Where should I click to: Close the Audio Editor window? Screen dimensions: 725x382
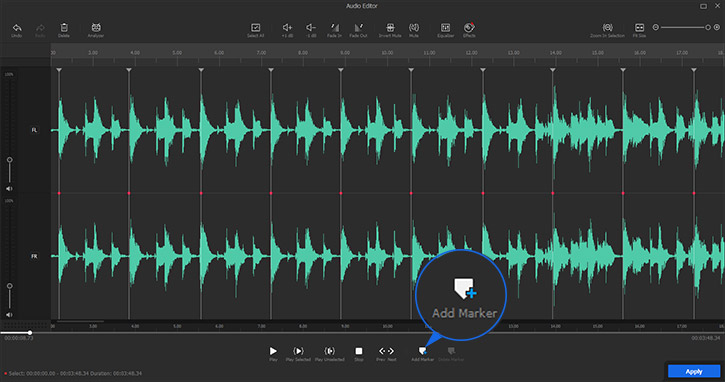point(717,6)
